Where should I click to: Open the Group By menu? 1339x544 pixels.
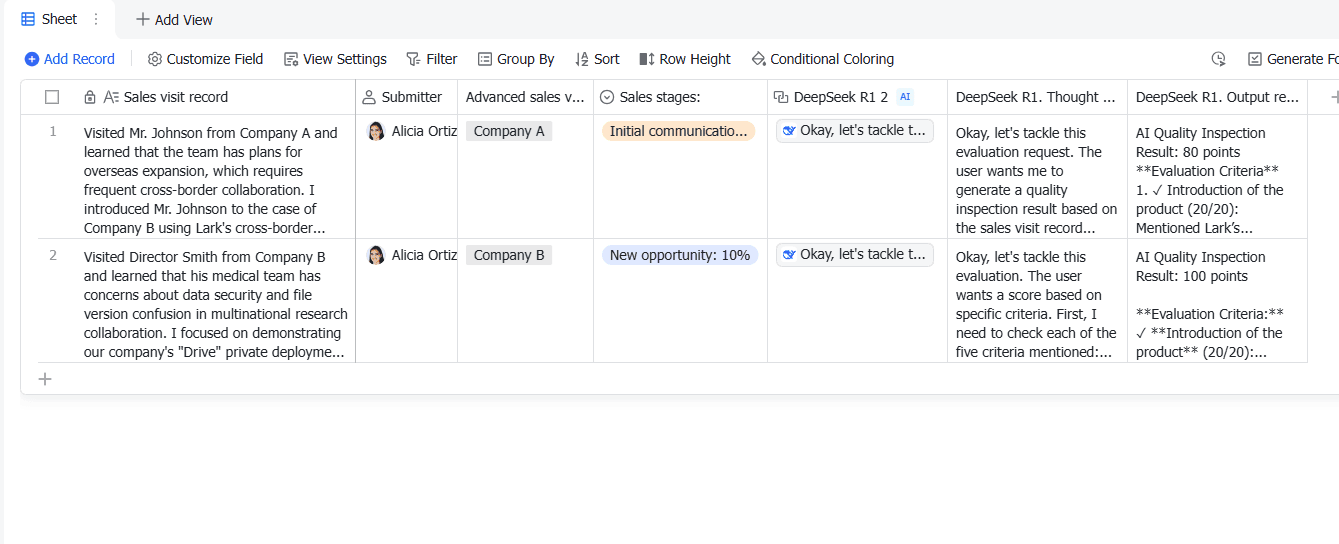pyautogui.click(x=515, y=59)
